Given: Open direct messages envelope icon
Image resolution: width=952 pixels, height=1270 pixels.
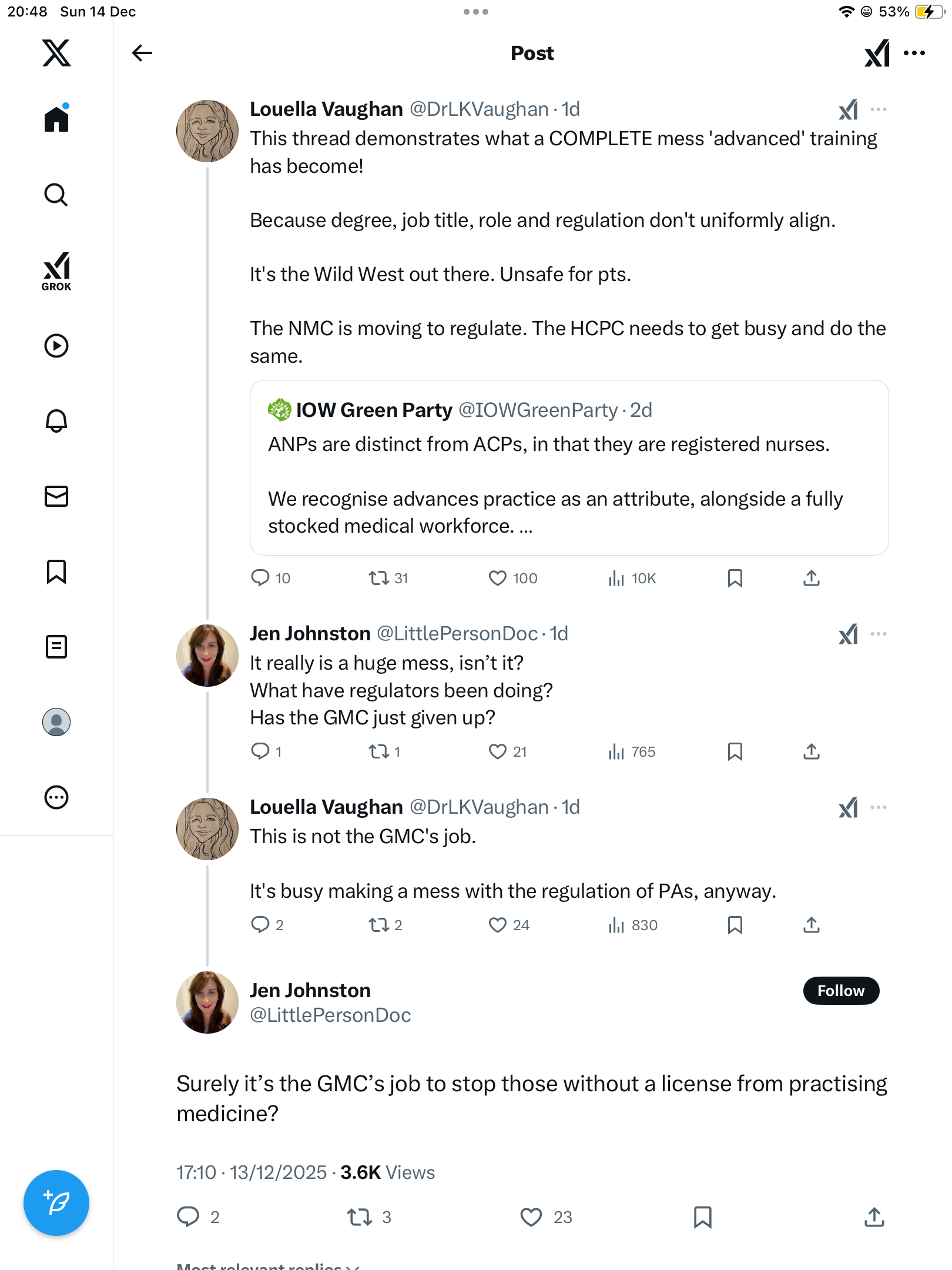Looking at the screenshot, I should pos(56,496).
